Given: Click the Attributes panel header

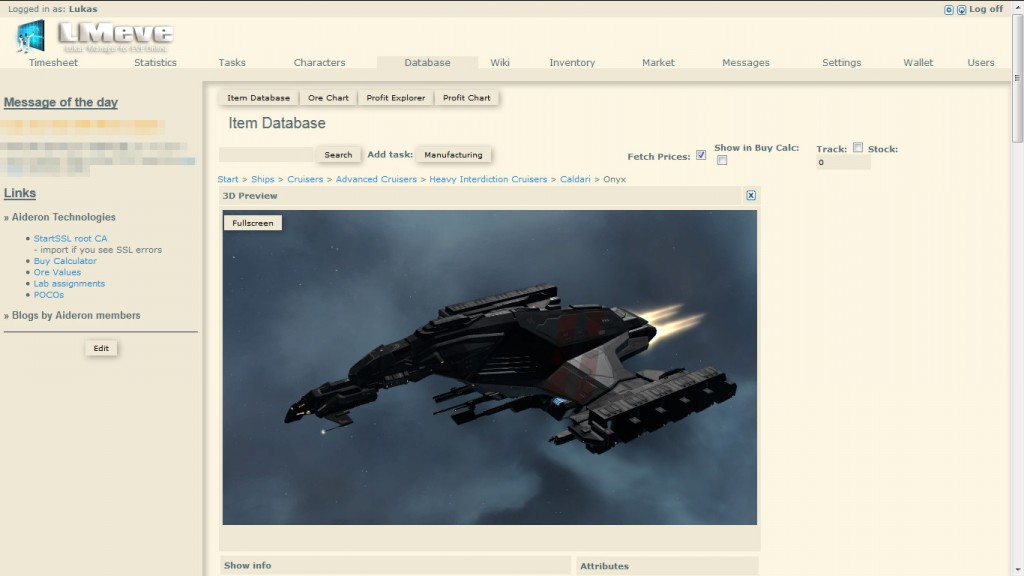Looking at the screenshot, I should [667, 566].
